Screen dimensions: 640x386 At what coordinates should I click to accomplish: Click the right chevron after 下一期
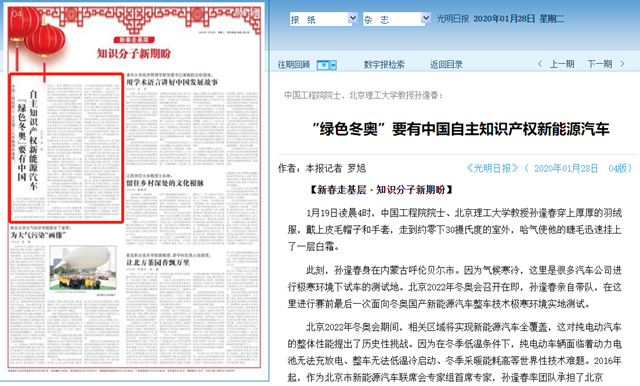click(x=622, y=64)
